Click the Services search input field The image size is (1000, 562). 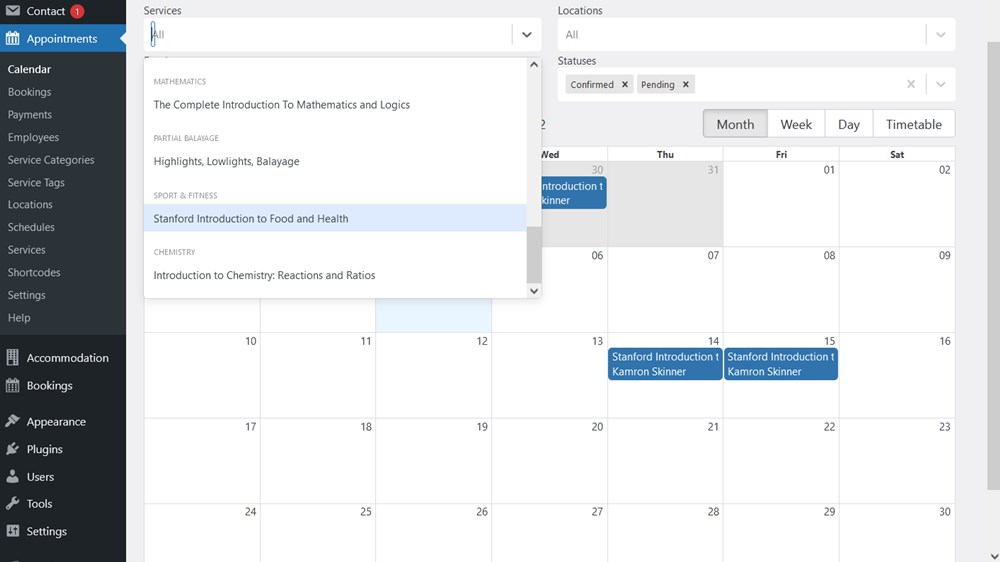coord(328,34)
